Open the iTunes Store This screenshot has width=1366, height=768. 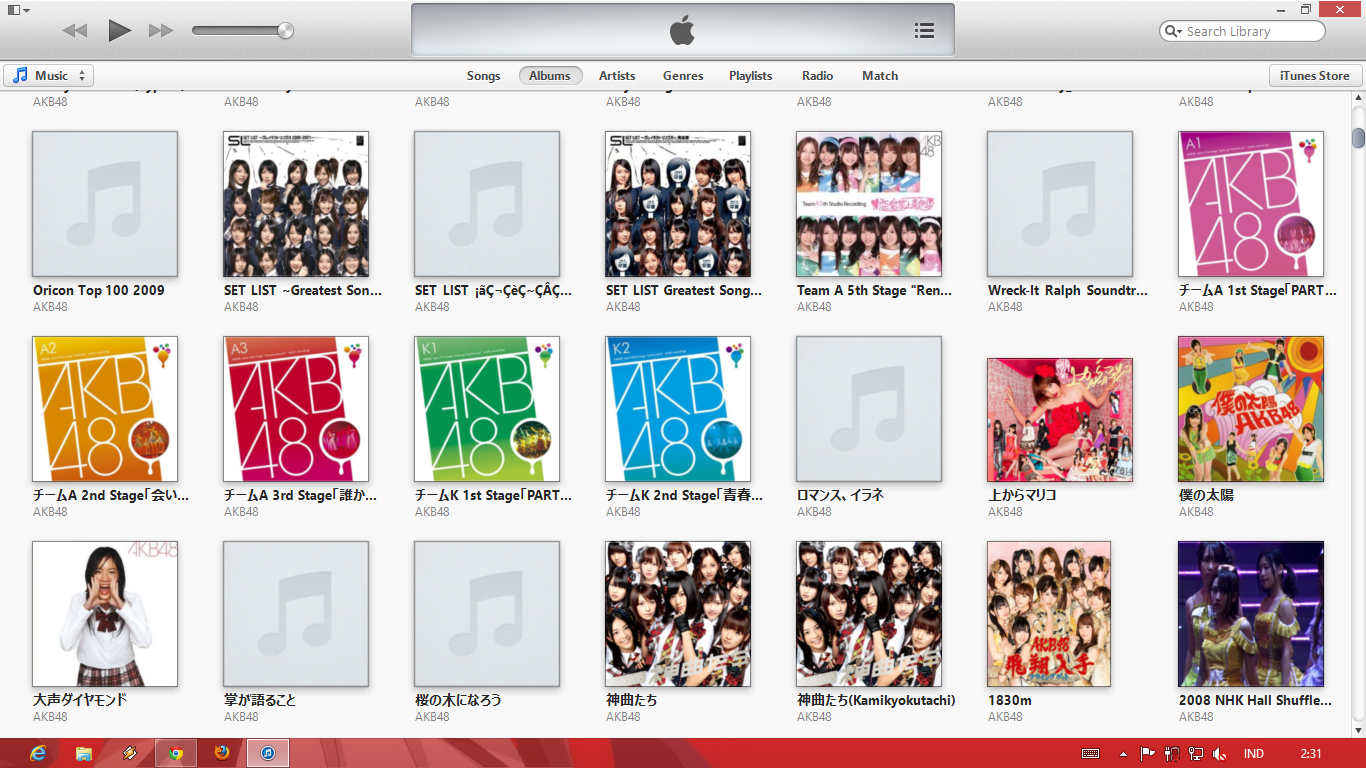(x=1317, y=75)
